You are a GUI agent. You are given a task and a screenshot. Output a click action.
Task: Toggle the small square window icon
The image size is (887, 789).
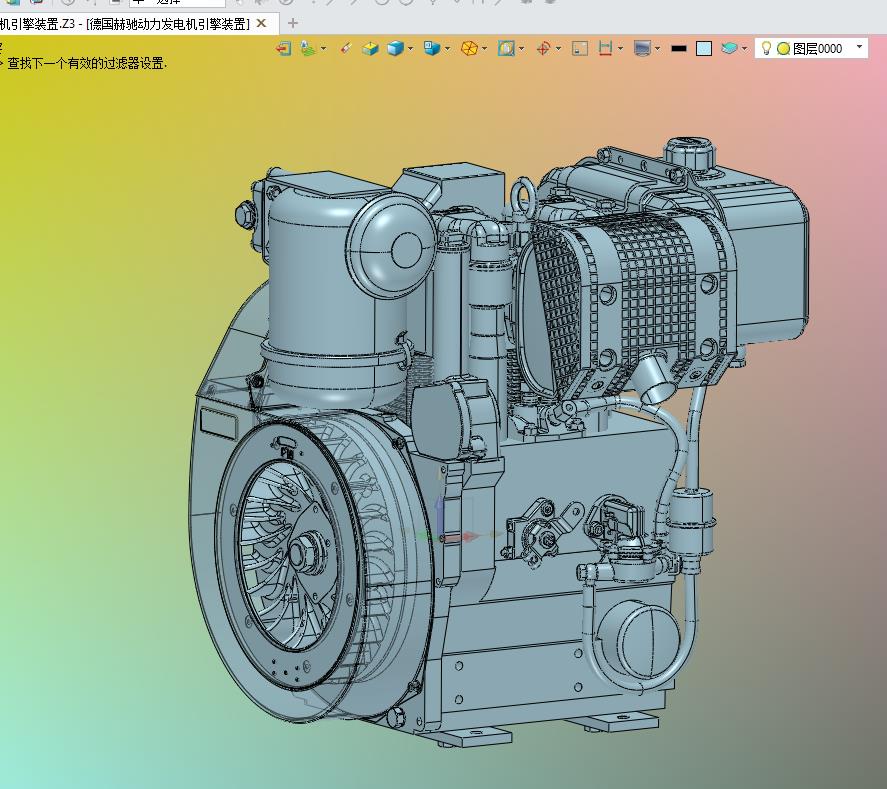pos(580,48)
